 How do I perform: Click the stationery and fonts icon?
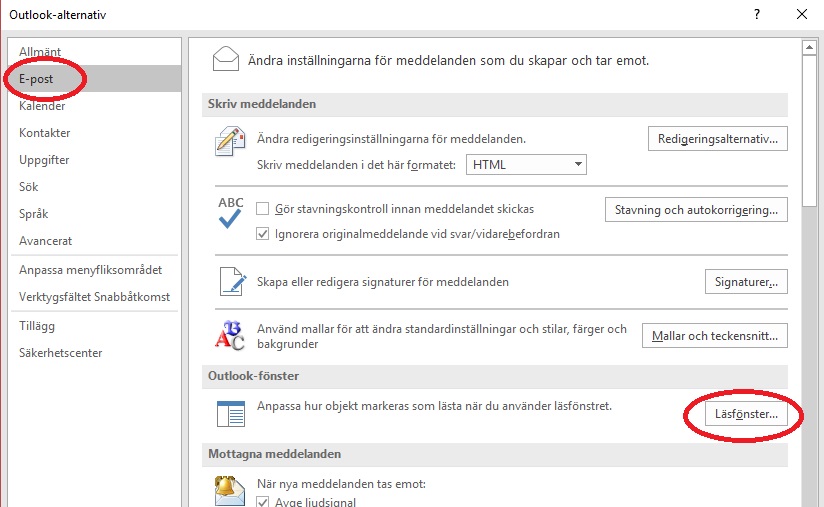point(231,336)
